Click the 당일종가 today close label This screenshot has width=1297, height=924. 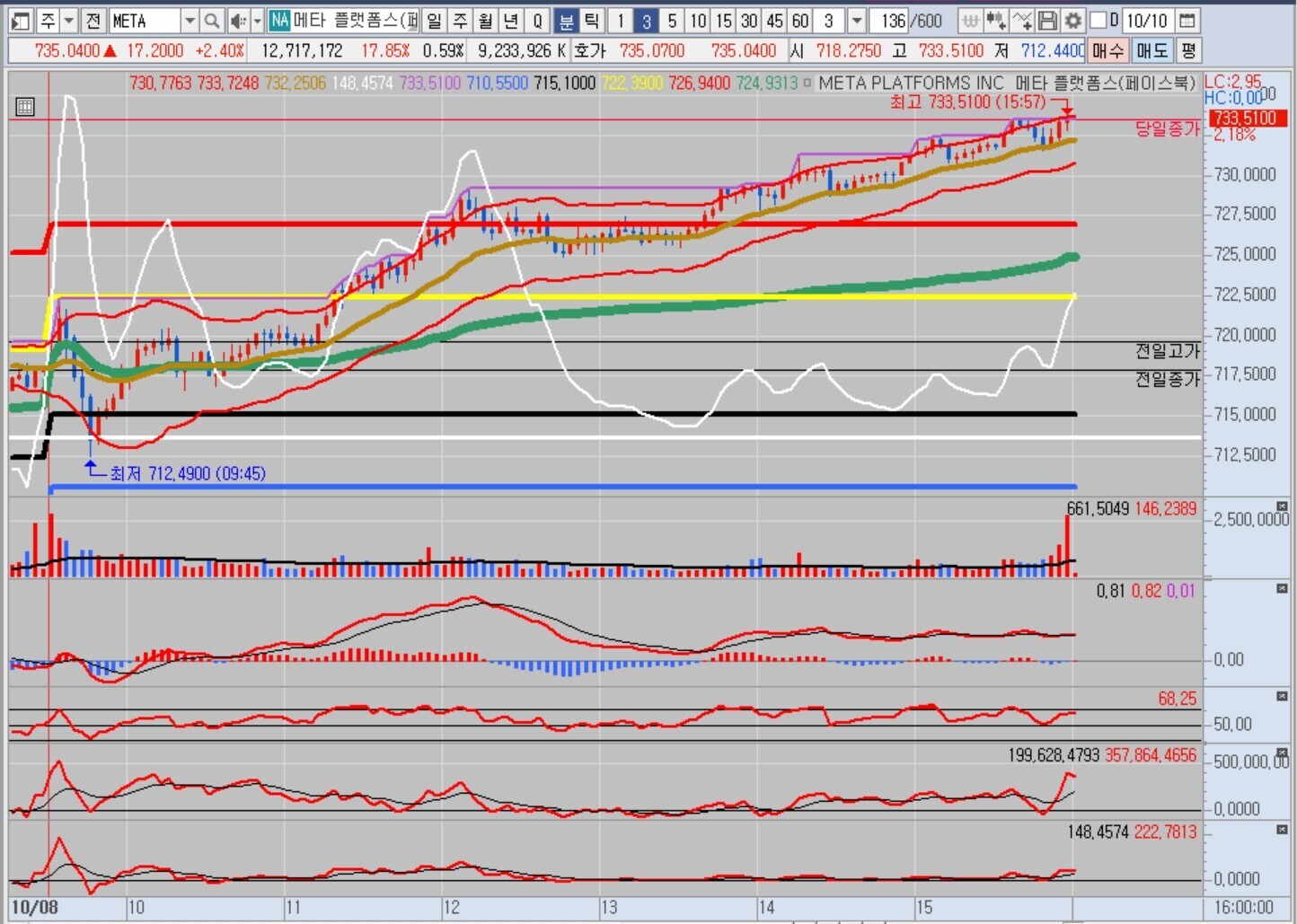pyautogui.click(x=1167, y=128)
